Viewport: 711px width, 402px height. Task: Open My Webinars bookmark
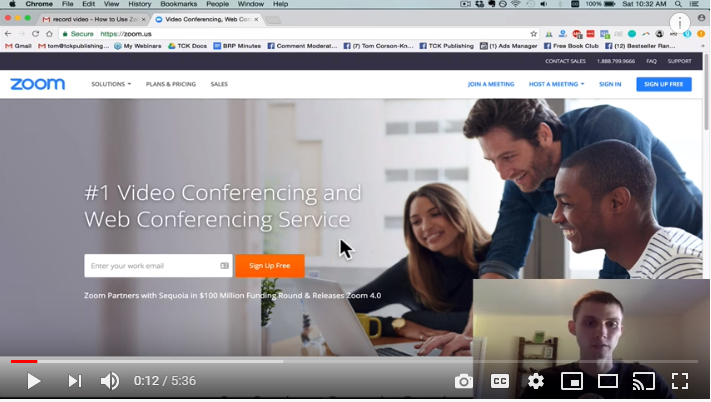(138, 46)
